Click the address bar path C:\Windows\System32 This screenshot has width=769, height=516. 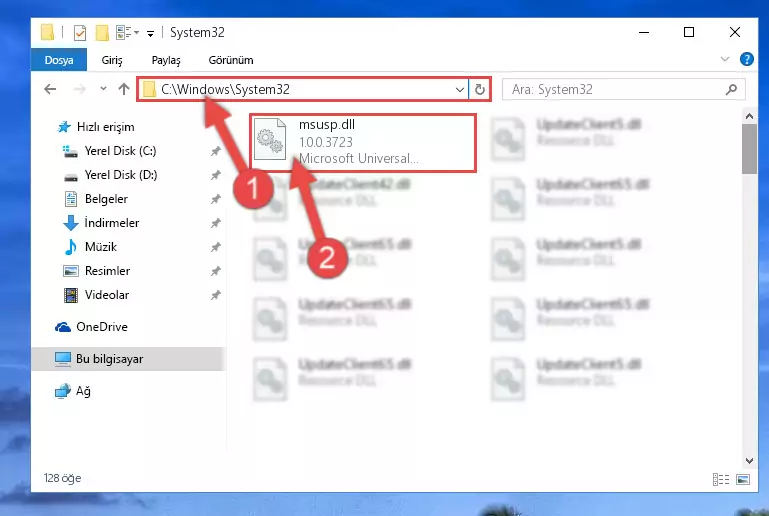[225, 89]
